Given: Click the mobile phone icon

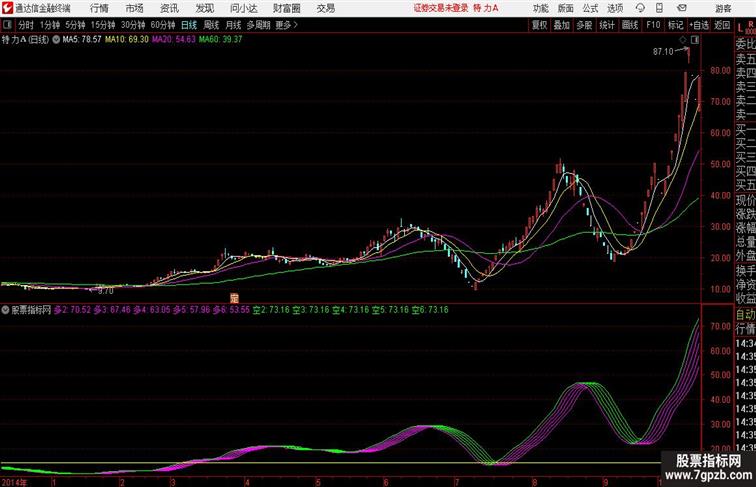Looking at the screenshot, I should tap(660, 8).
